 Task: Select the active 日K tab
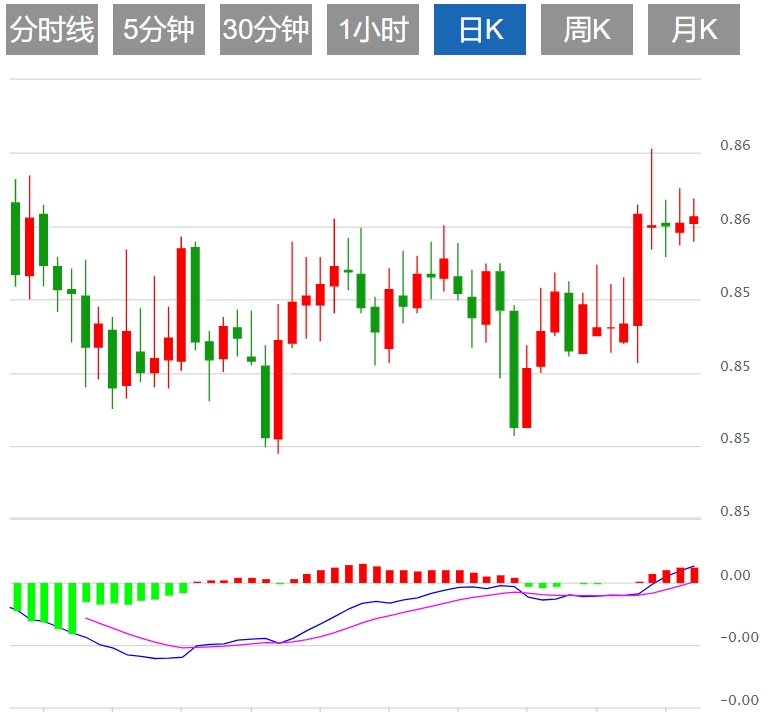click(x=480, y=29)
